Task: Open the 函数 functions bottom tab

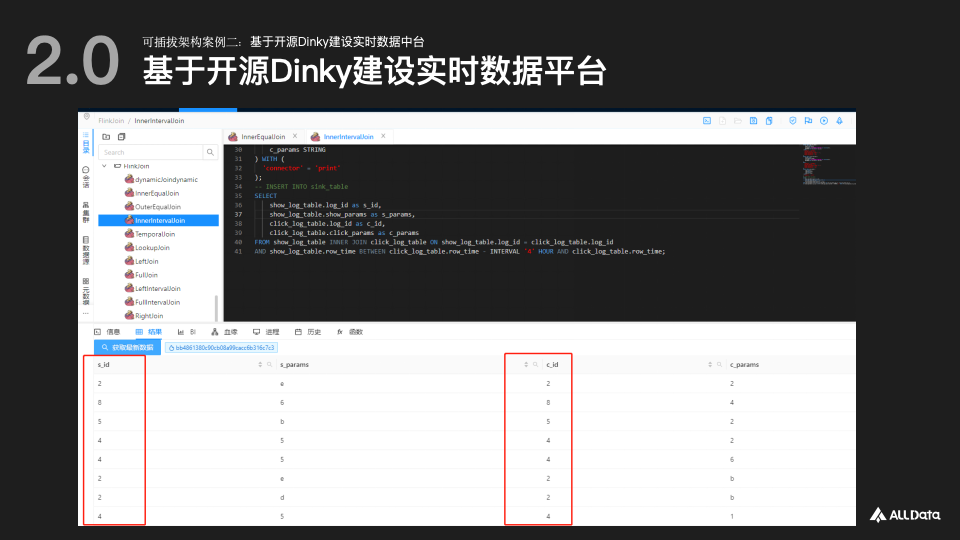Action: point(350,332)
